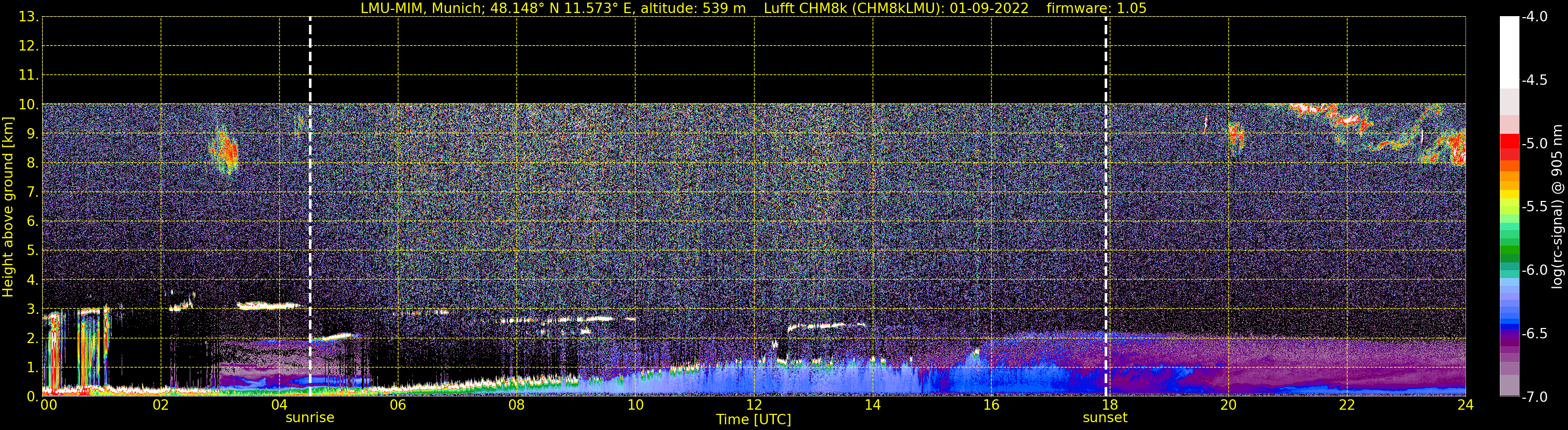Click the height axis label 12

pyautogui.click(x=28, y=46)
